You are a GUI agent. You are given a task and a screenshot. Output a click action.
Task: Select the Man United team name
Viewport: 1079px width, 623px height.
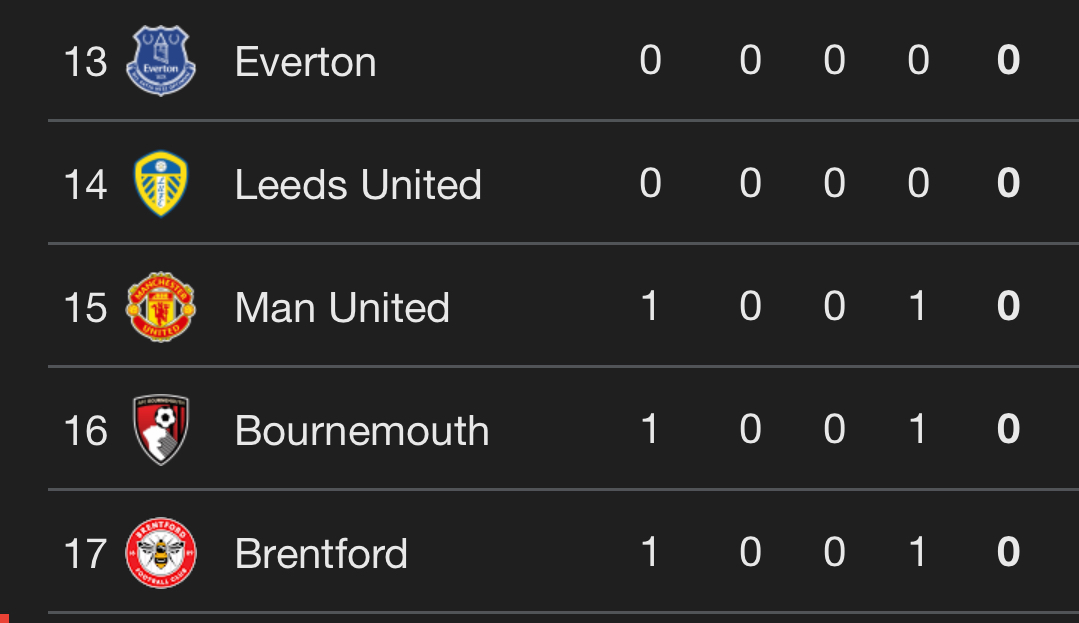click(342, 308)
